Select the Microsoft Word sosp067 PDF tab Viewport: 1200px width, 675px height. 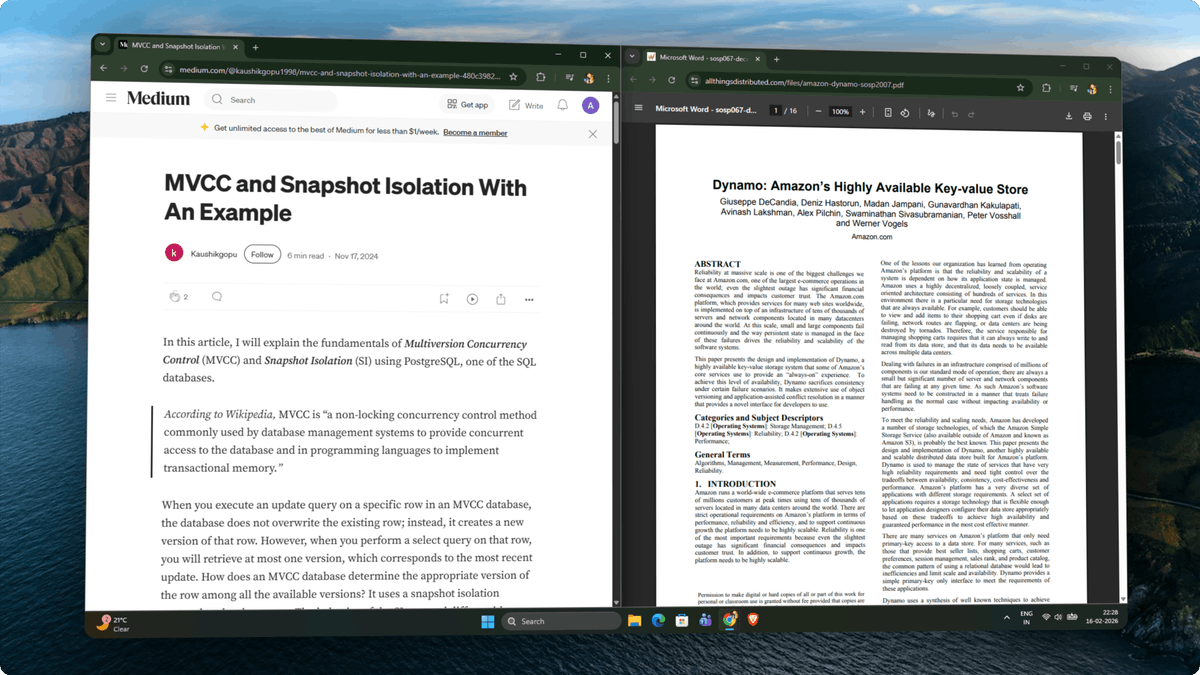[x=705, y=58]
